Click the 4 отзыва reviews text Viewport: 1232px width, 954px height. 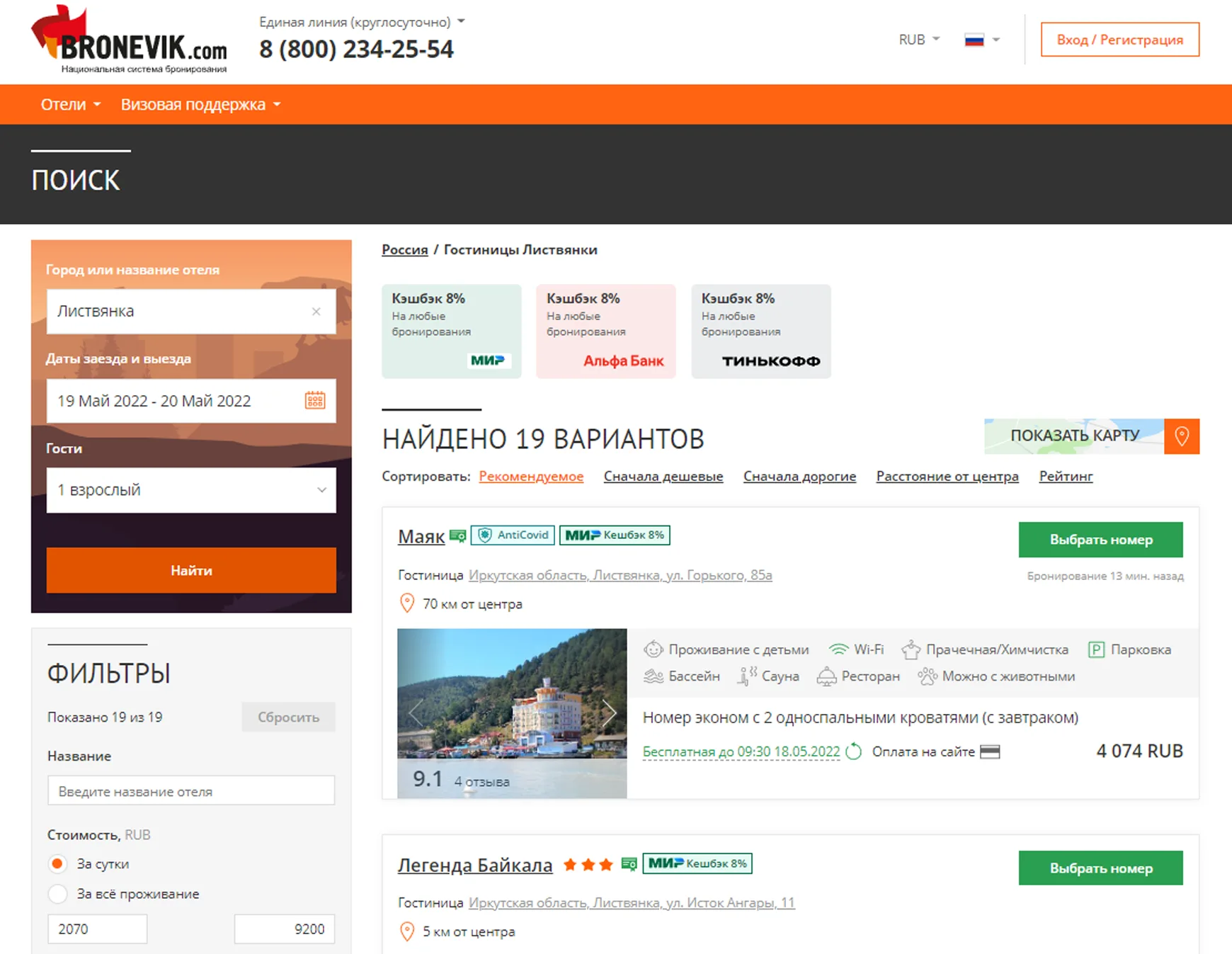point(481,782)
